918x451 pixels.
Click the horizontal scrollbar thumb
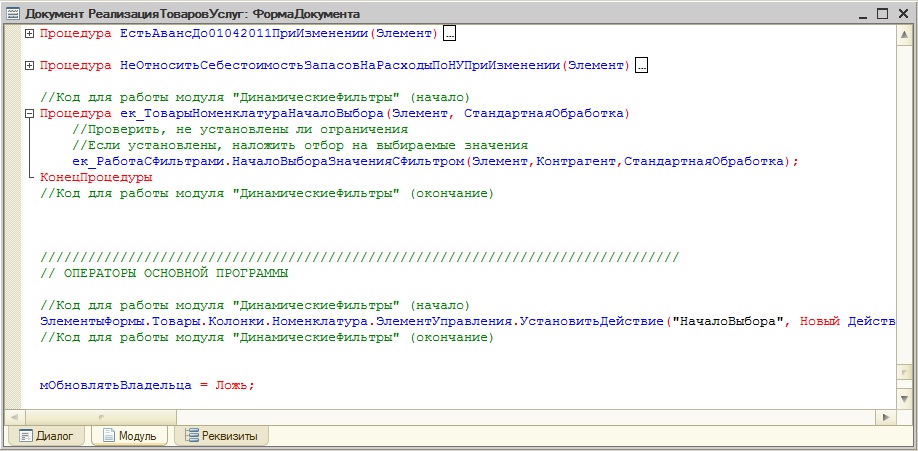[x=100, y=417]
